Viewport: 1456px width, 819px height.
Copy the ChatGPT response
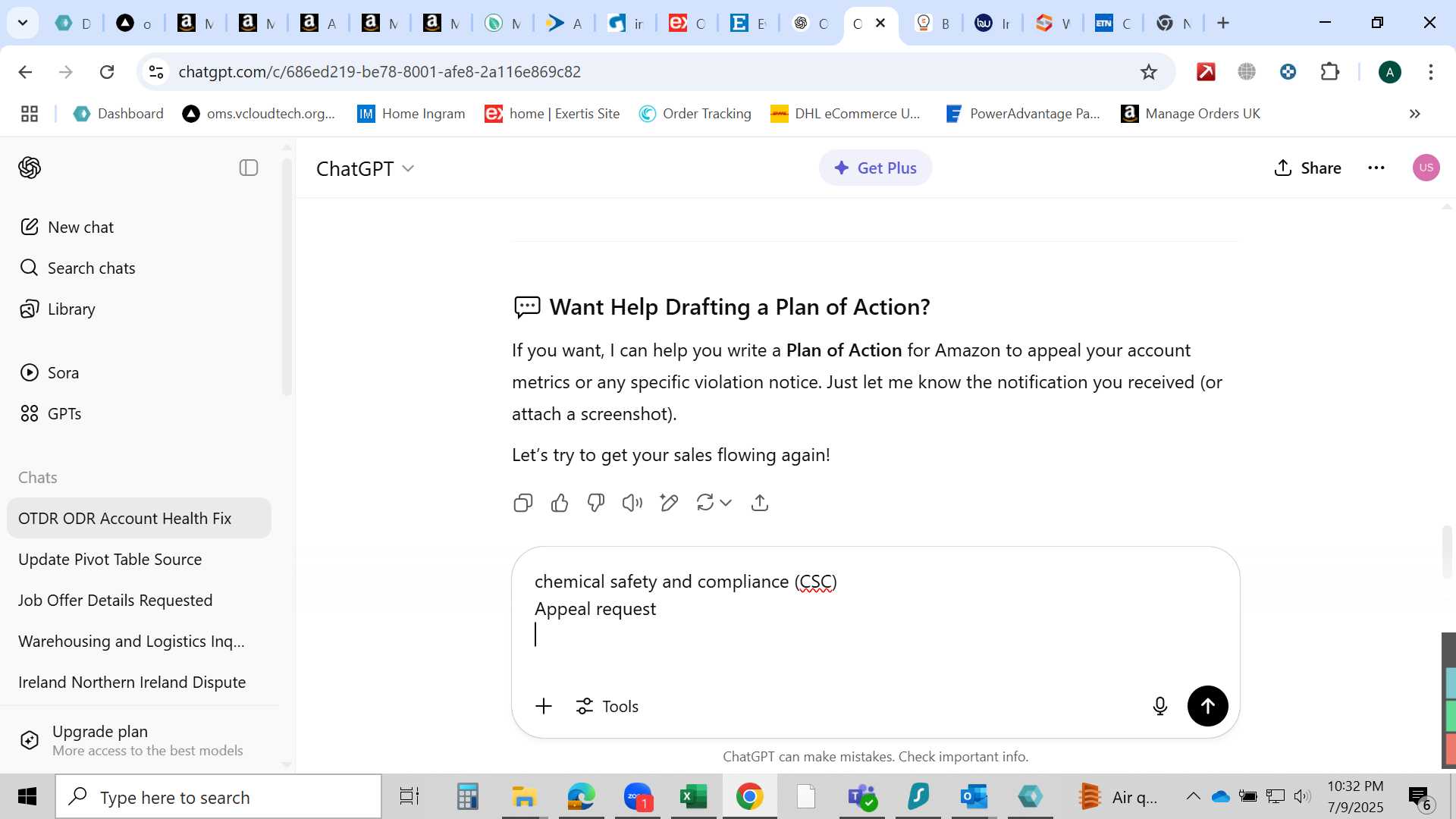coord(523,503)
